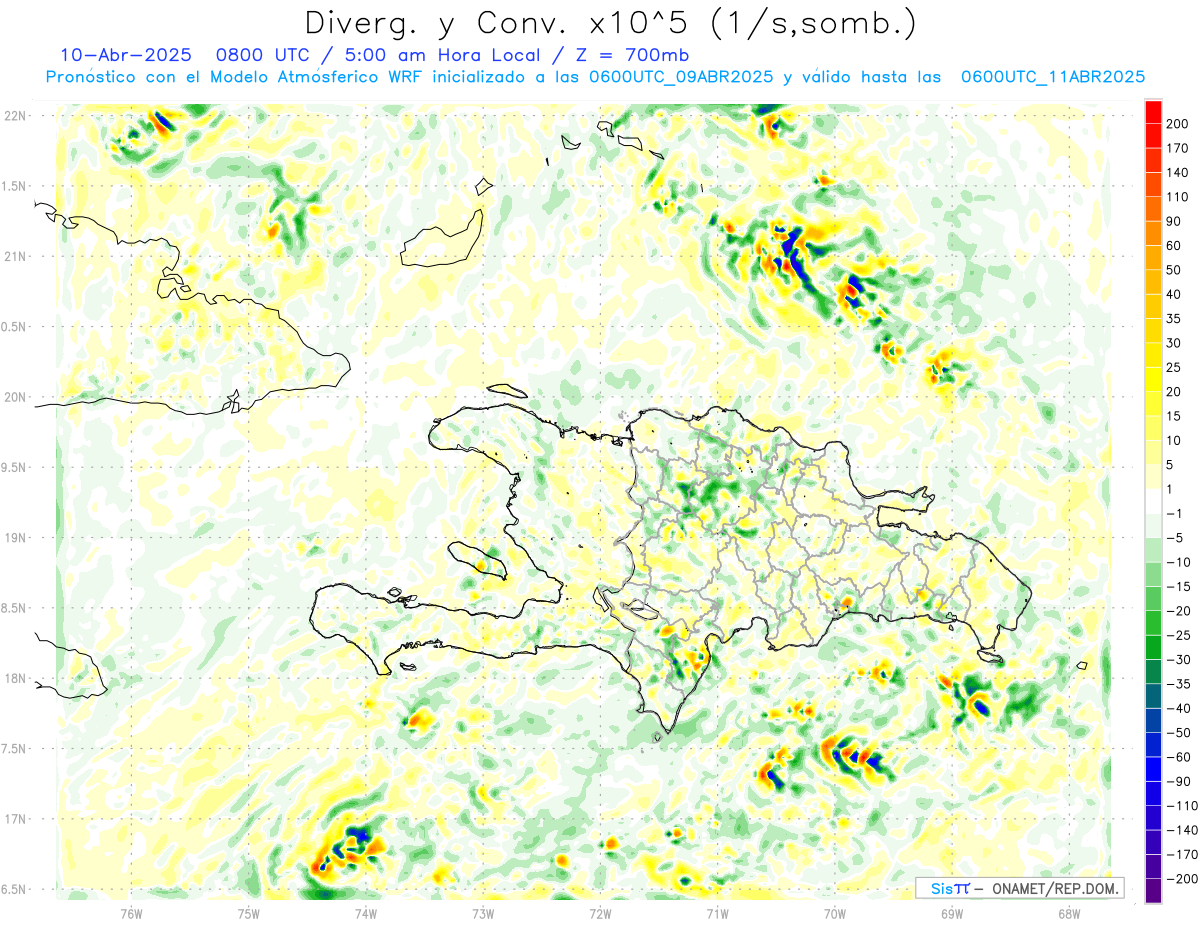The width and height of the screenshot is (1200, 927).
Task: Click the '20N' latitude label
Action: pos(15,397)
